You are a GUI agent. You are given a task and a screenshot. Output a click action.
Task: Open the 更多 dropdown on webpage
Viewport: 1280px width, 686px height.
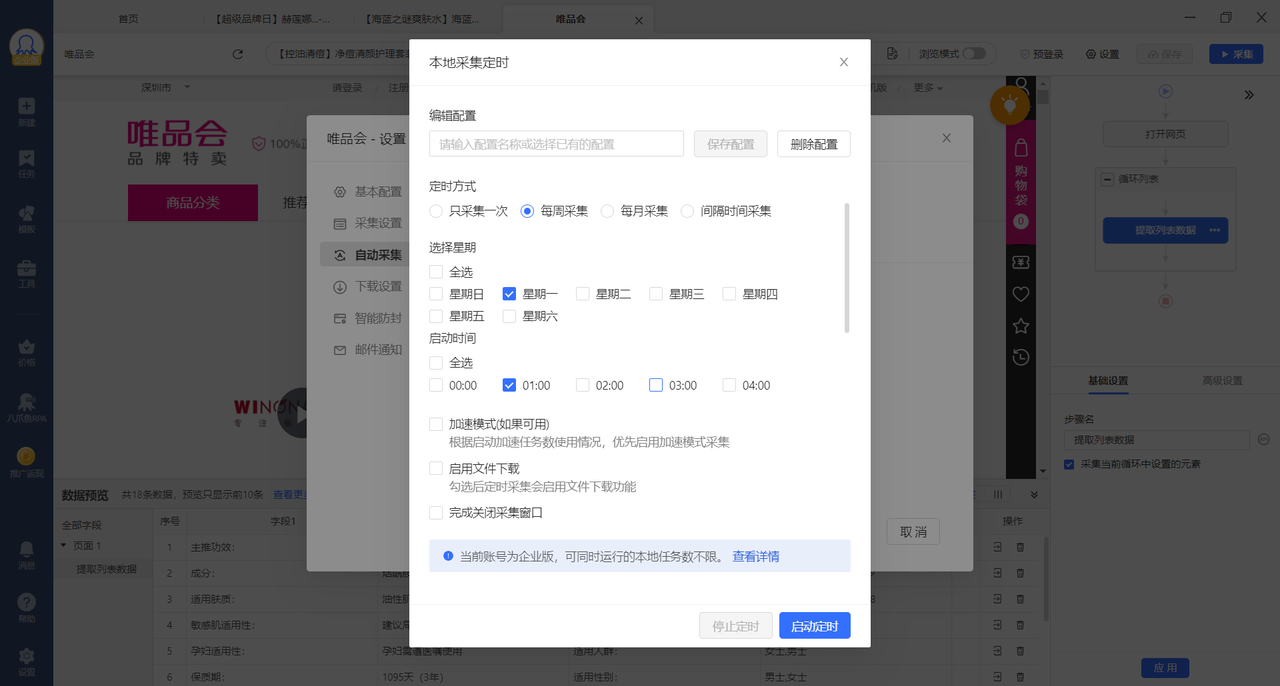tap(928, 88)
